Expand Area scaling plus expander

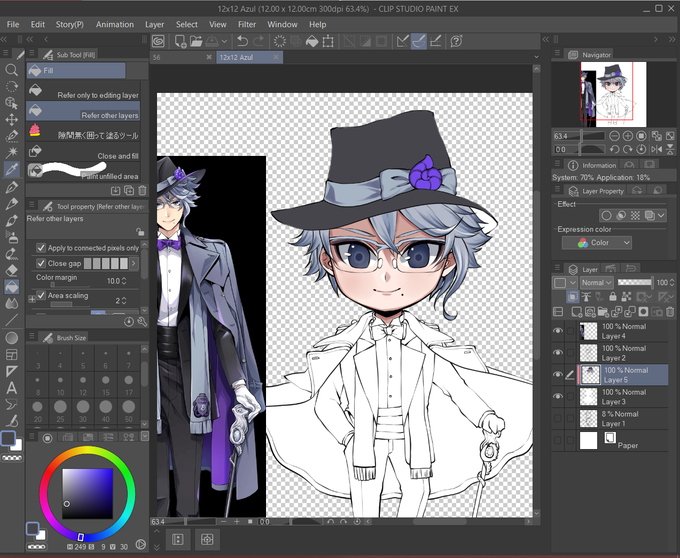click(32, 299)
